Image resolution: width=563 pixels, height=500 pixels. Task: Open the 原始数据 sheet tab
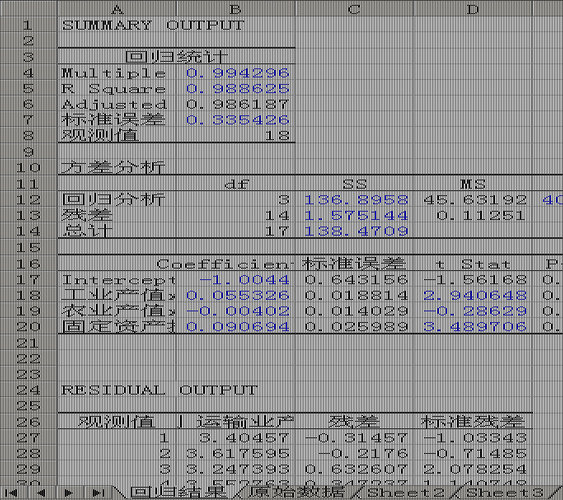296,493
